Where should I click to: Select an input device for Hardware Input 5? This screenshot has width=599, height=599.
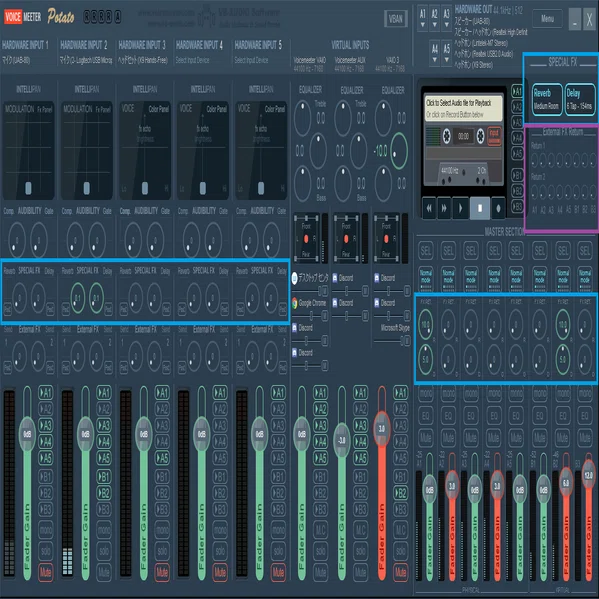click(x=251, y=60)
